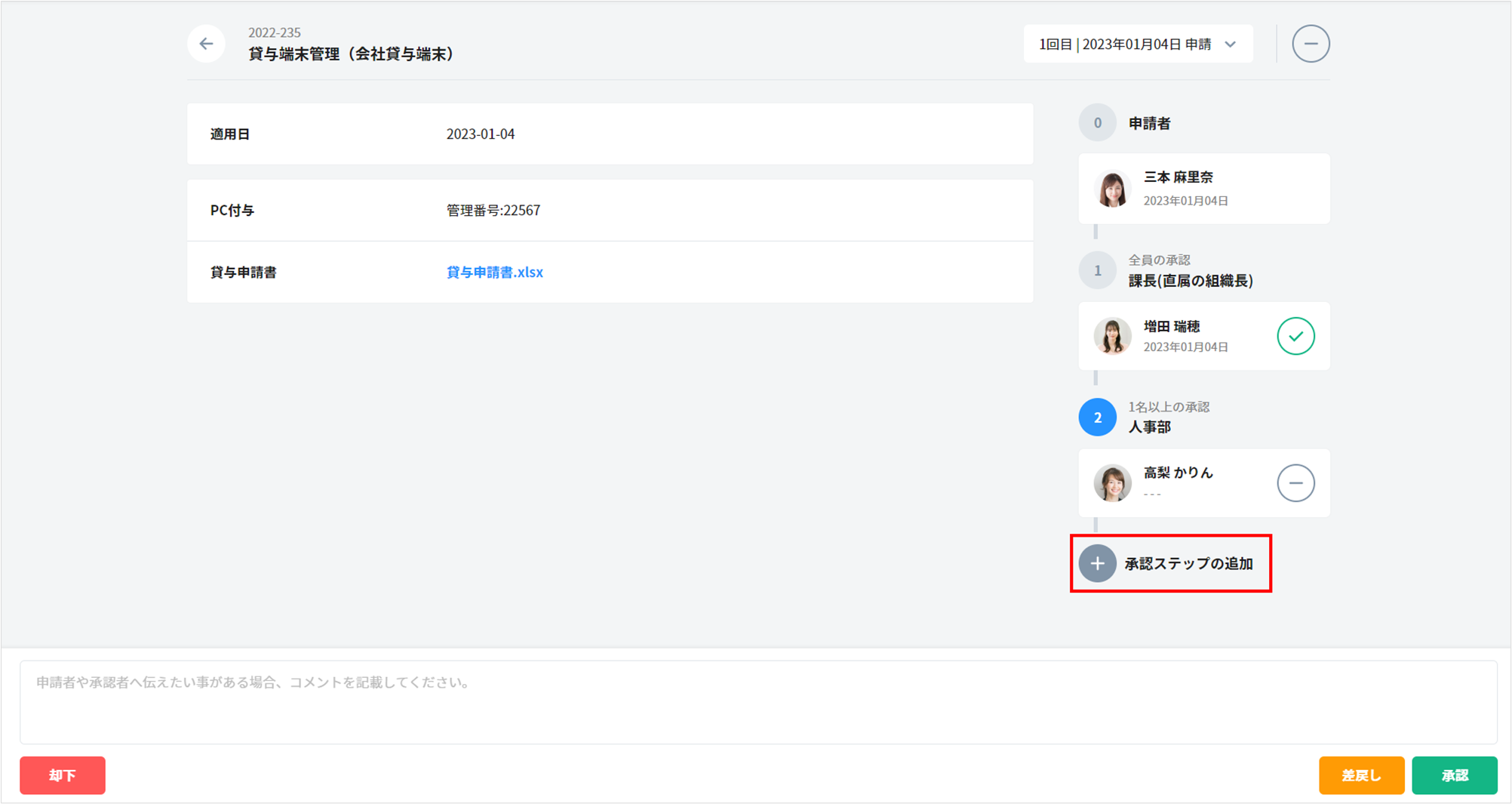Click blue step 2 circle for 人事部
1512x804 pixels.
pyautogui.click(x=1097, y=417)
